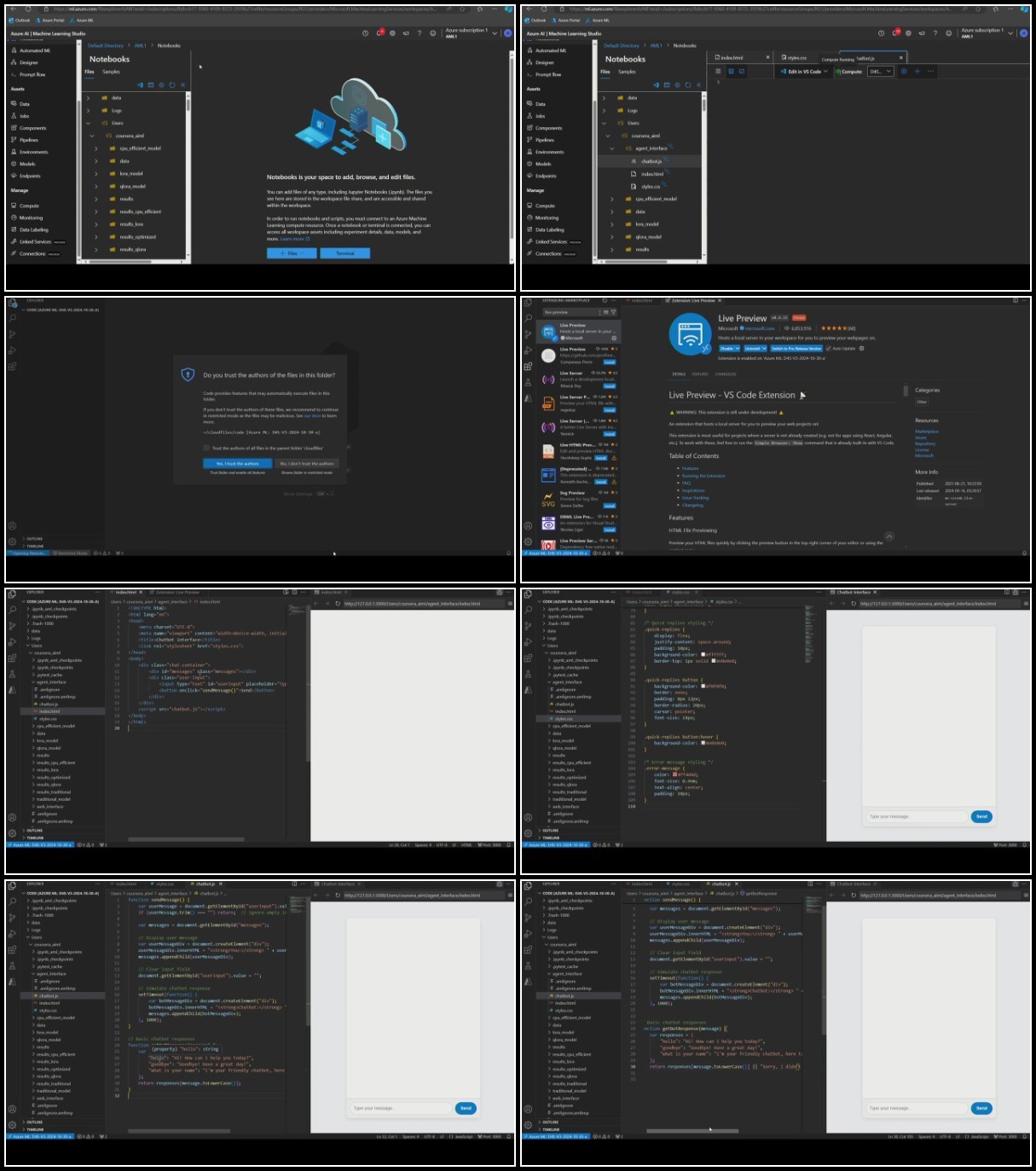This screenshot has height=1171, width=1036.
Task: Click 'Yes, I trust the authors' button
Action: (x=237, y=464)
